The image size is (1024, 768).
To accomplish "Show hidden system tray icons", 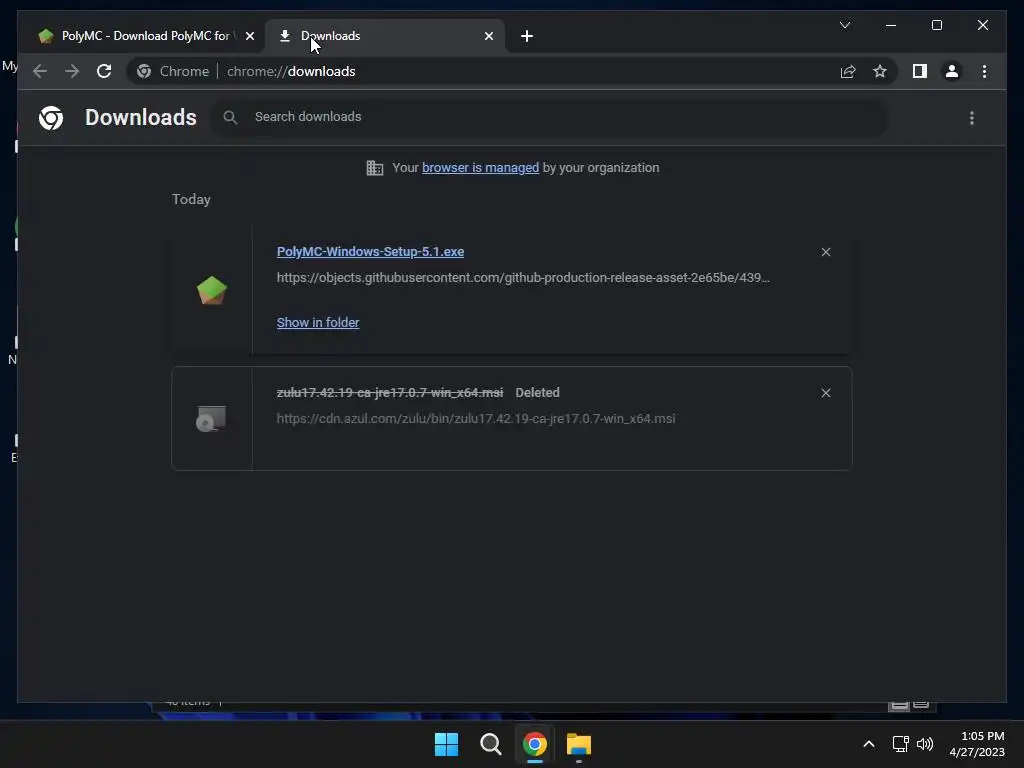I will [869, 744].
